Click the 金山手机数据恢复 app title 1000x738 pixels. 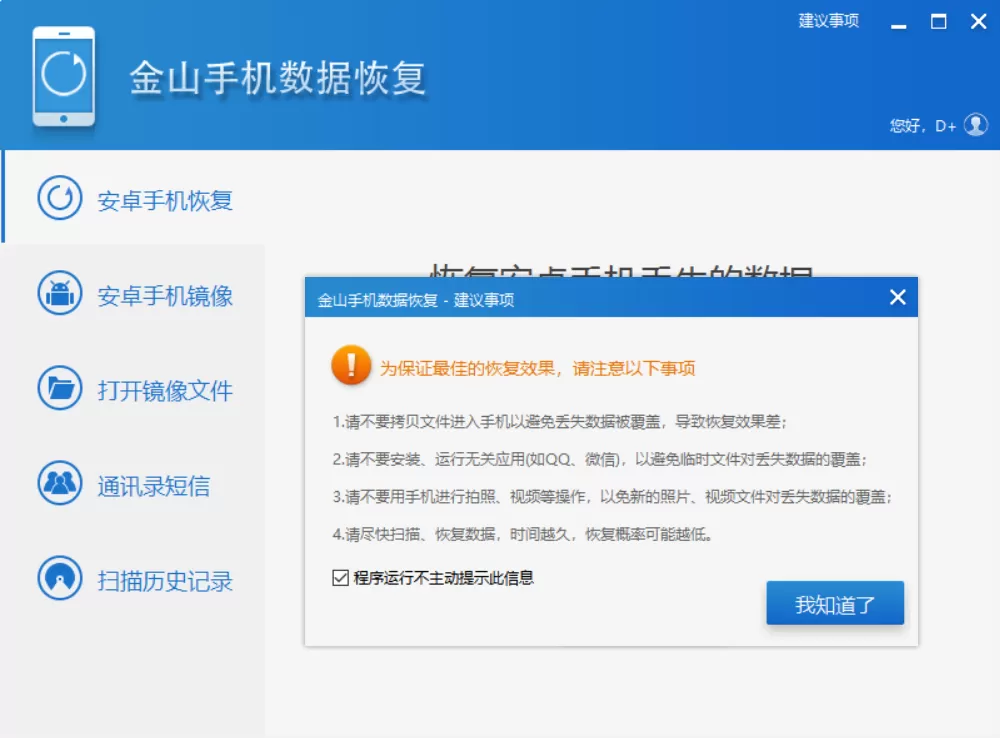pyautogui.click(x=277, y=78)
